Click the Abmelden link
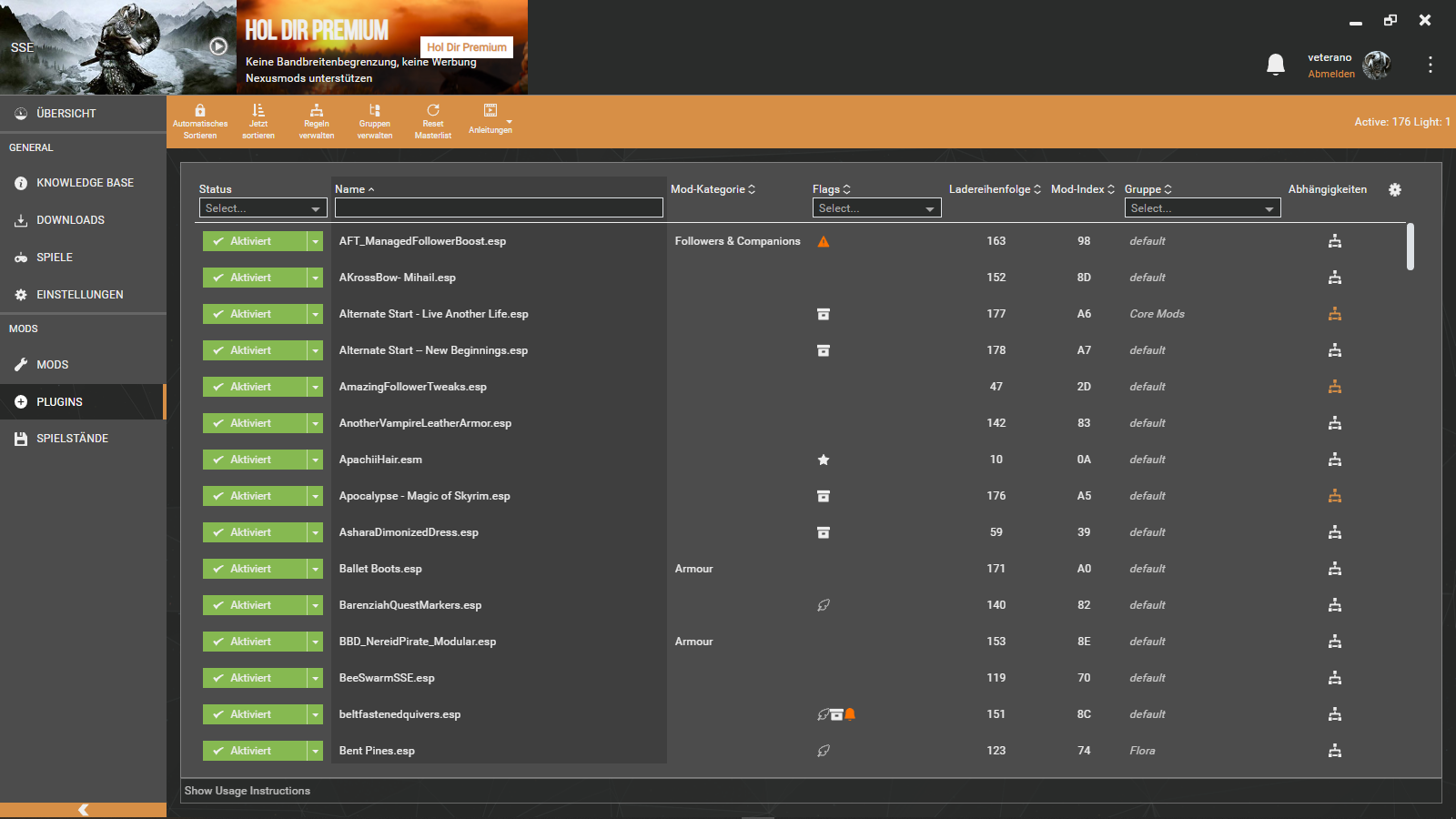The width and height of the screenshot is (1456, 819). click(x=1331, y=75)
